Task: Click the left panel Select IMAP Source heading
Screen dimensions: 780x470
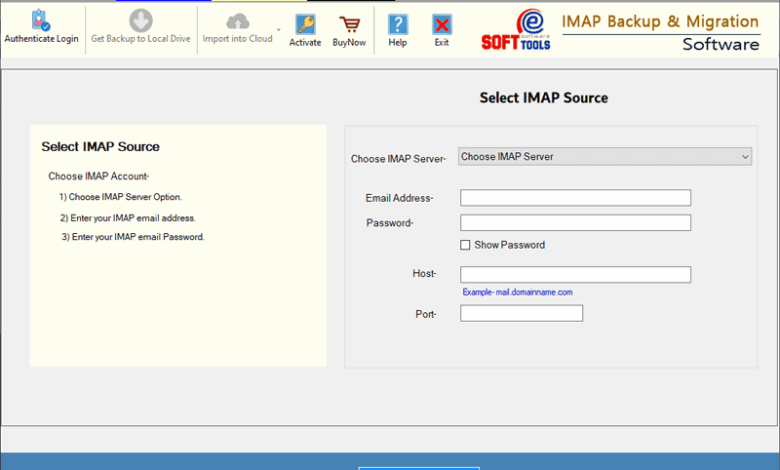Action: [100, 147]
